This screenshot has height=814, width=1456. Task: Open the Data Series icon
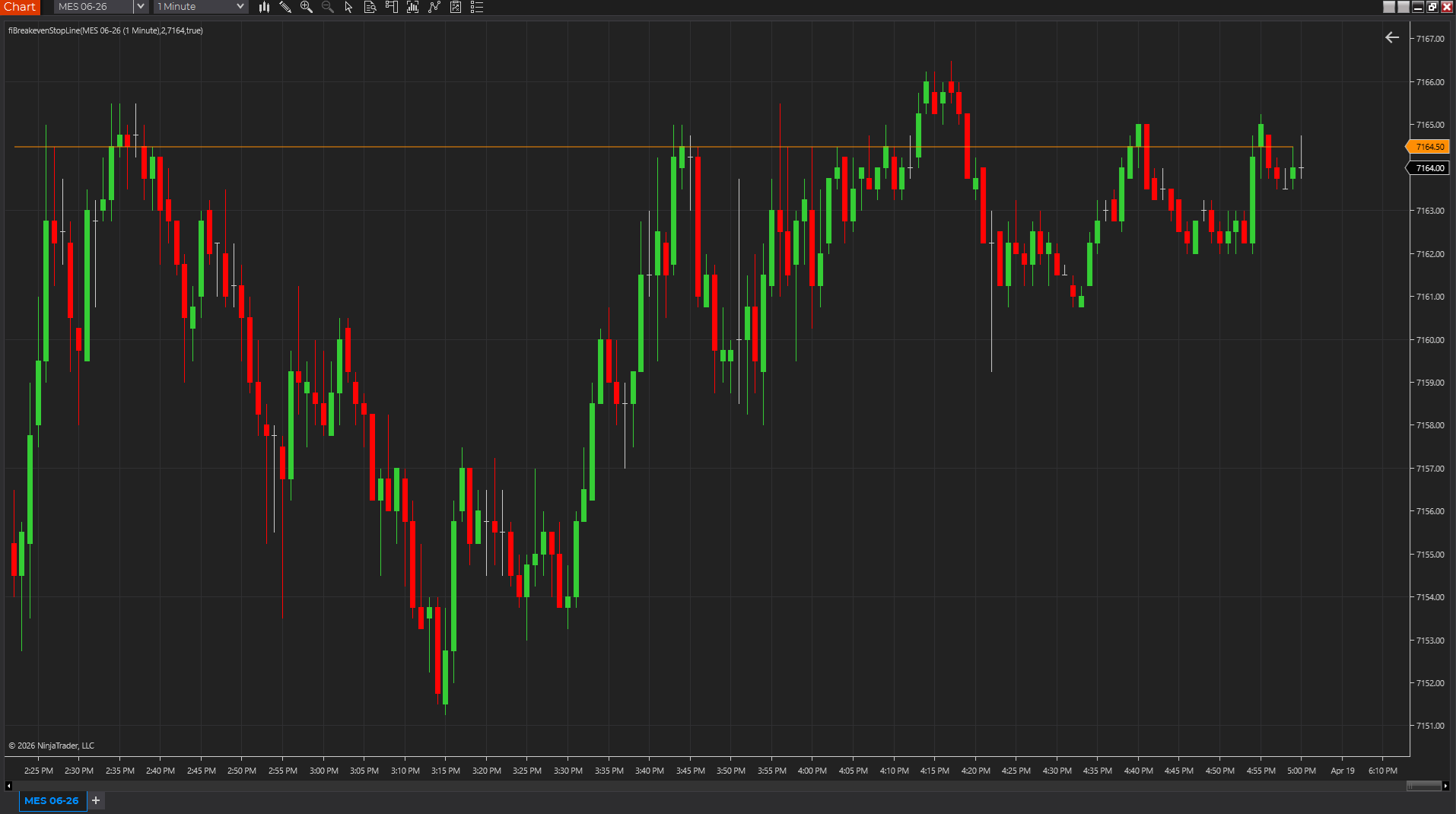[x=370, y=7]
